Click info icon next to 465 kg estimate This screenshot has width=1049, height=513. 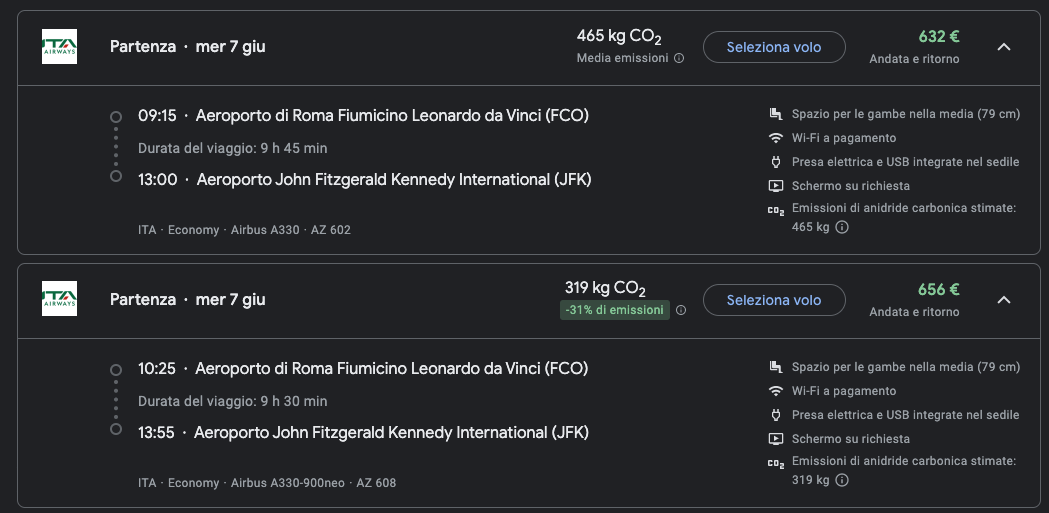click(842, 227)
